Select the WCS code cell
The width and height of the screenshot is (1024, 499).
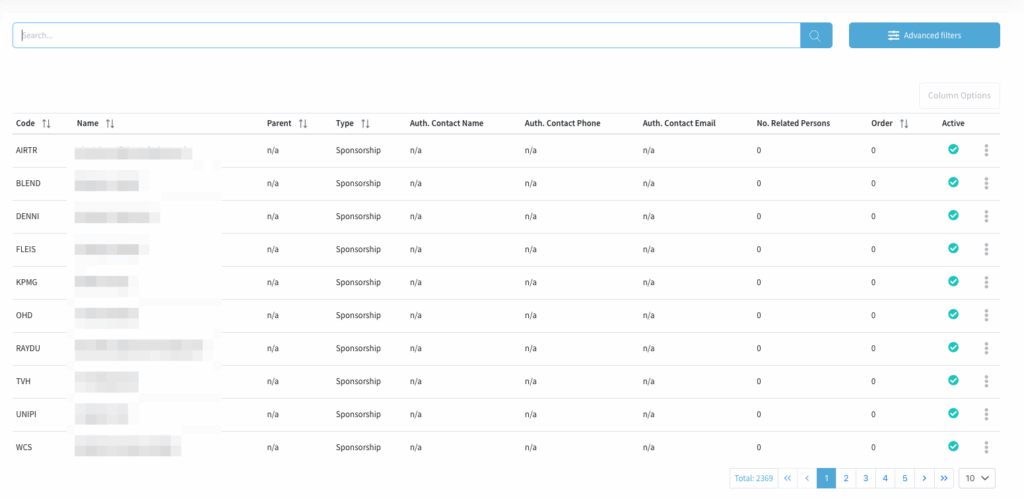24,447
